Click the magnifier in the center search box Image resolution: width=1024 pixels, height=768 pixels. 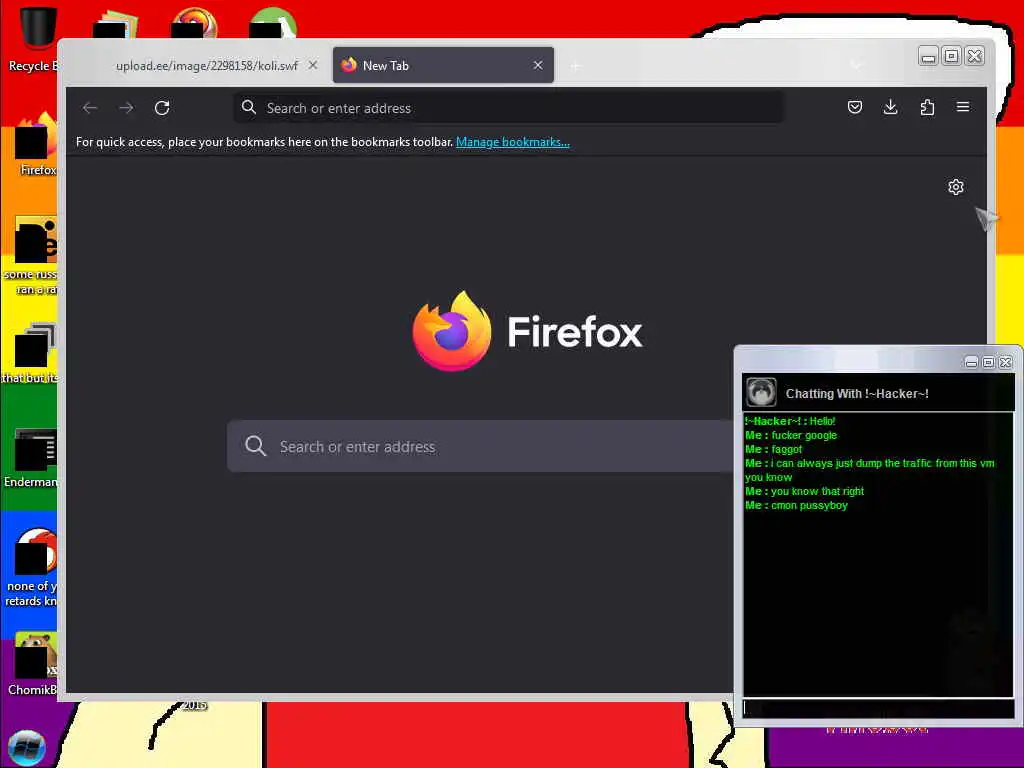[x=255, y=446]
